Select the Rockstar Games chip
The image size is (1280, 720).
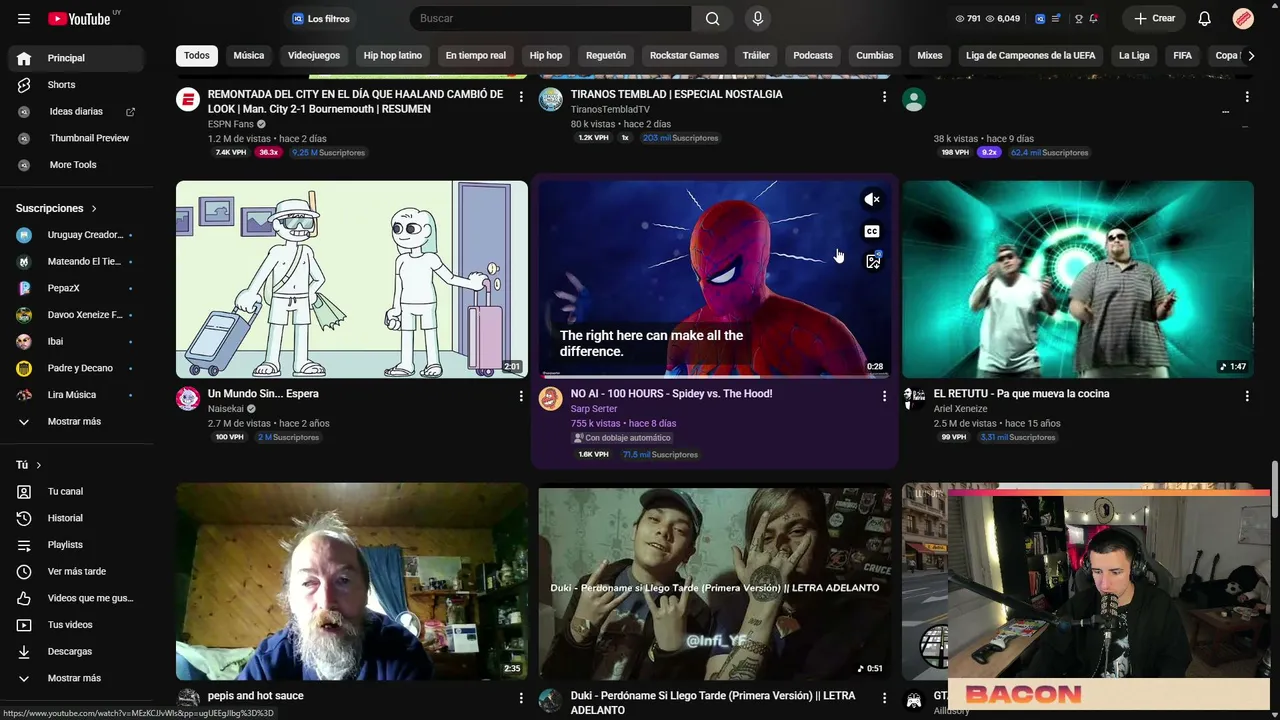[685, 56]
